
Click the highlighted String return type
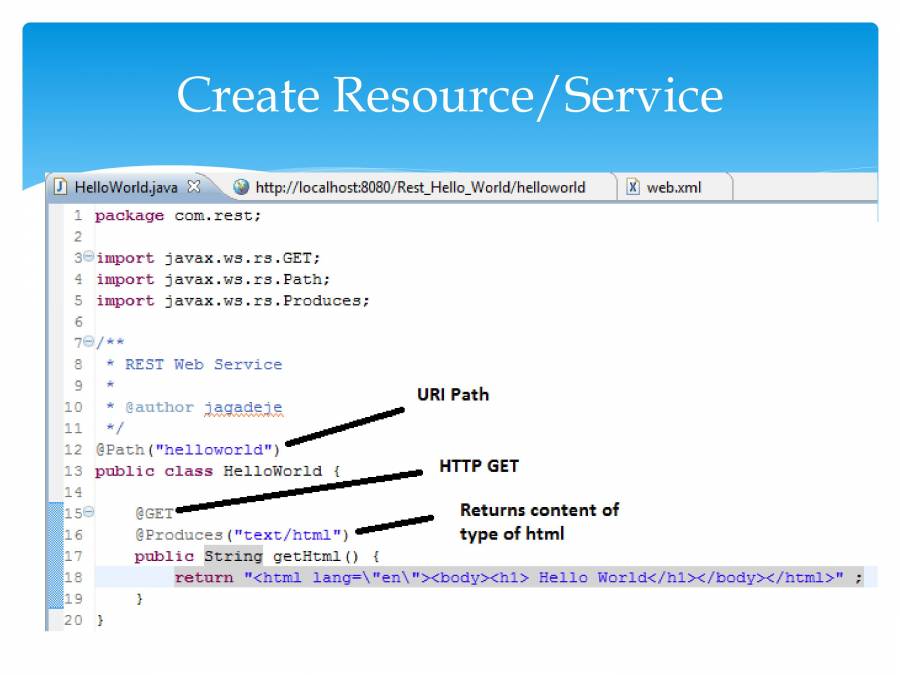tap(232, 556)
